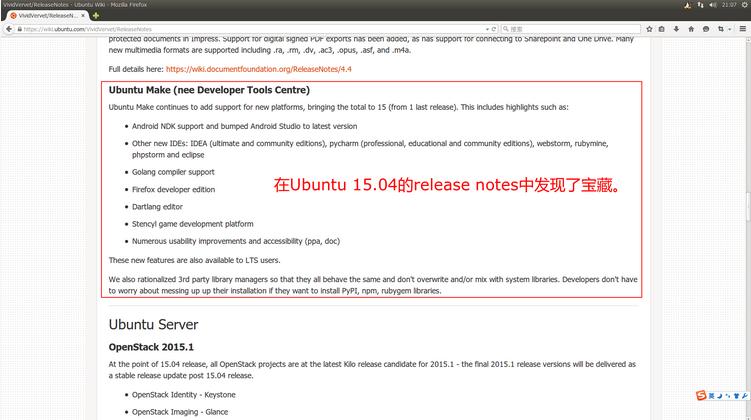Click the "Golang compiler support" bullet
Image resolution: width=751 pixels, height=420 pixels.
pyautogui.click(x=173, y=172)
